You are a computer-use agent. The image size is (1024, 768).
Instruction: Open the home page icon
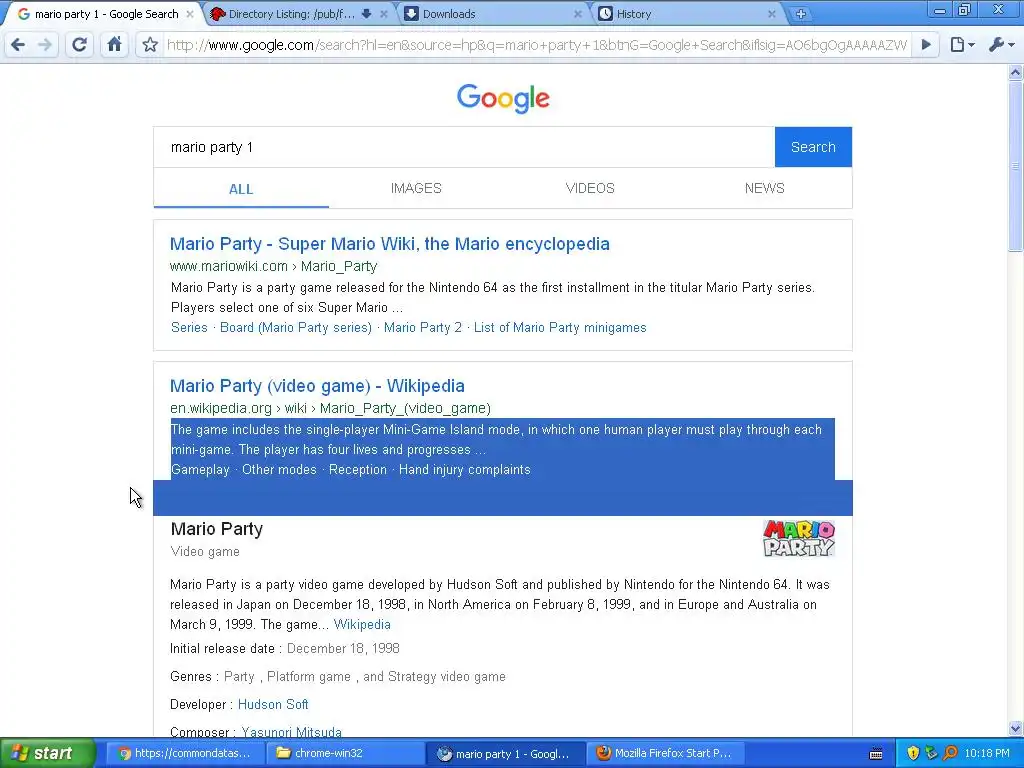tap(114, 44)
